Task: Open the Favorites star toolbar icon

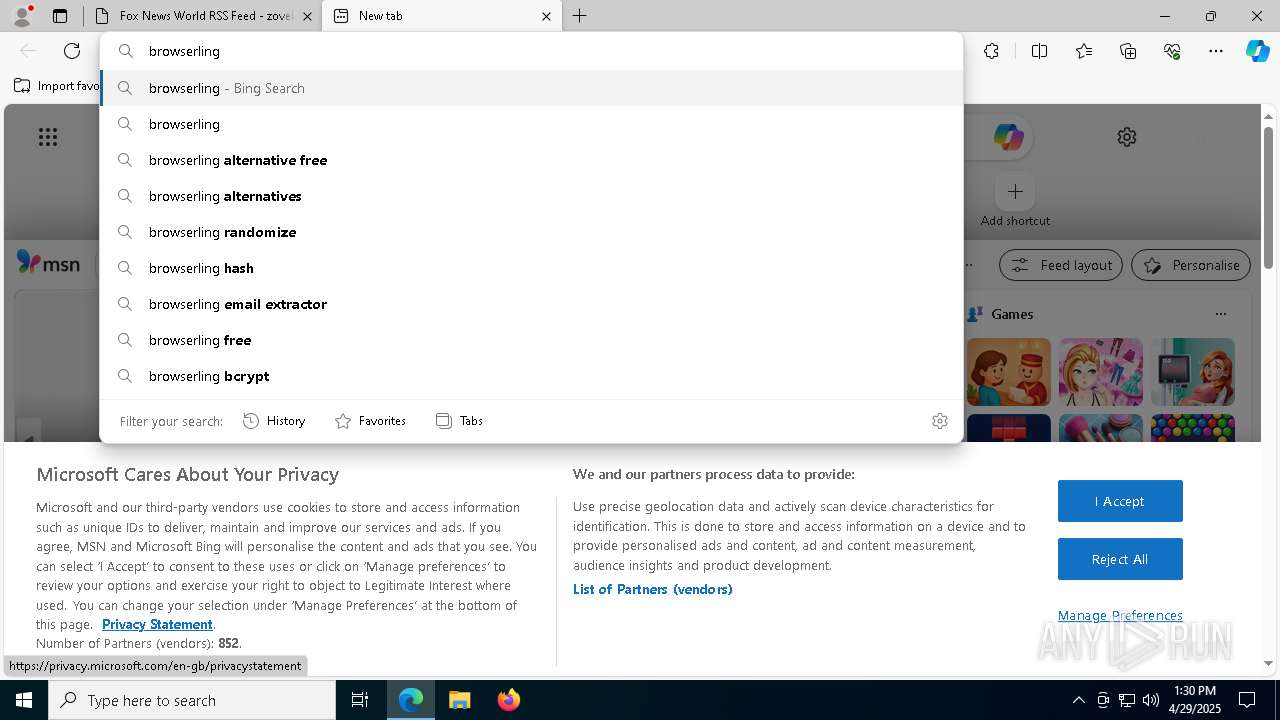Action: pyautogui.click(x=1084, y=51)
